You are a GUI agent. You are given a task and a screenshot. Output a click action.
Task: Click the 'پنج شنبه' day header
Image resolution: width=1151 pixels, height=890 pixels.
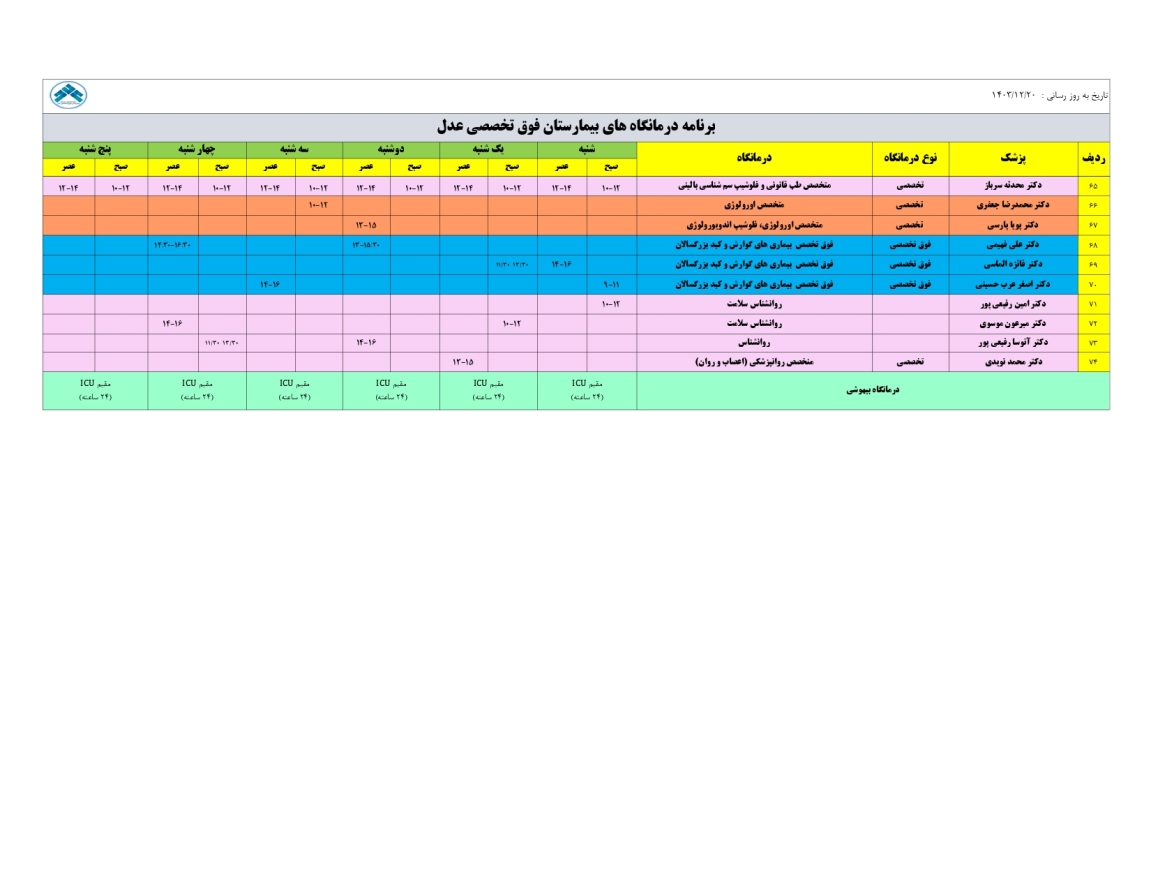[95, 150]
